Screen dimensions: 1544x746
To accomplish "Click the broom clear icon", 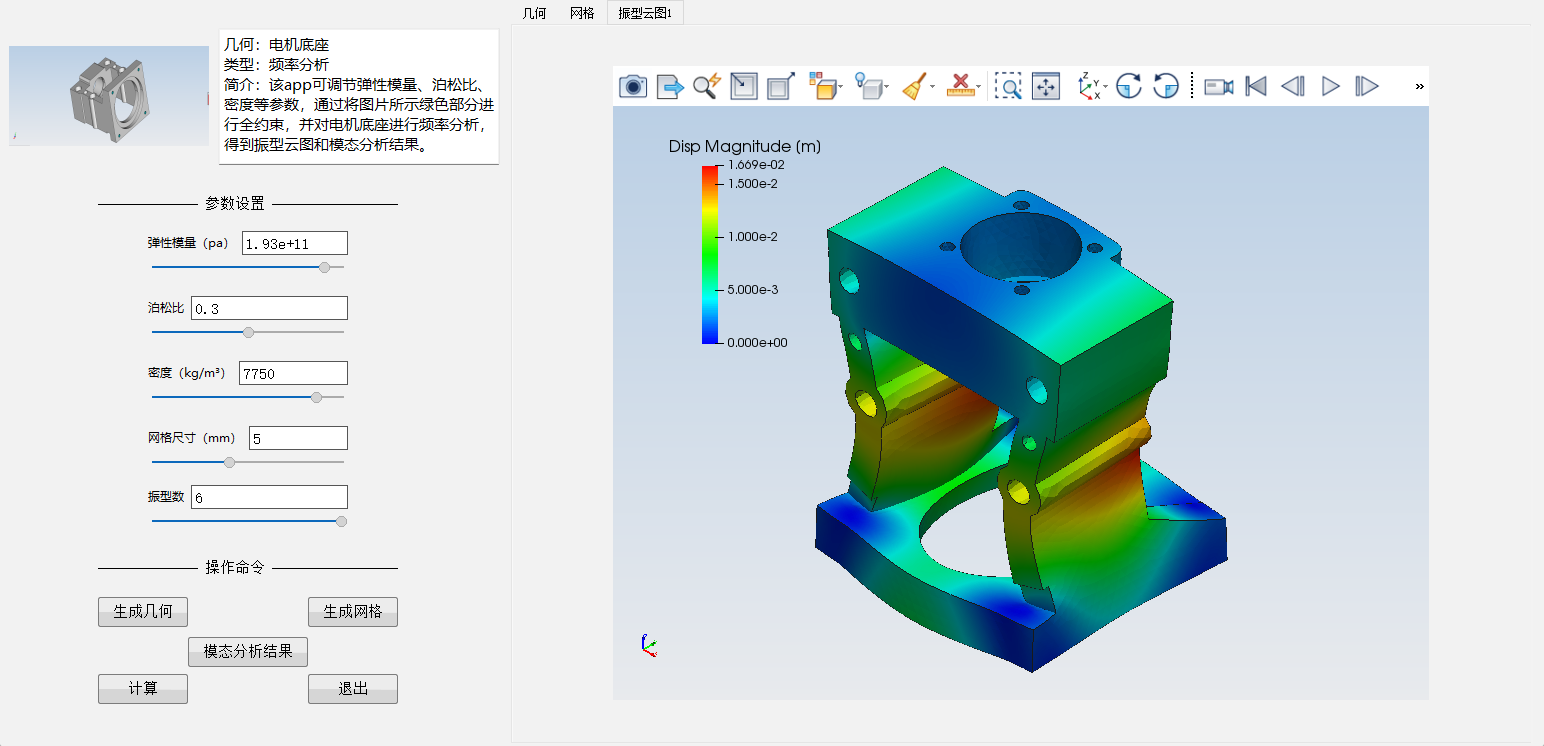I will pos(913,86).
